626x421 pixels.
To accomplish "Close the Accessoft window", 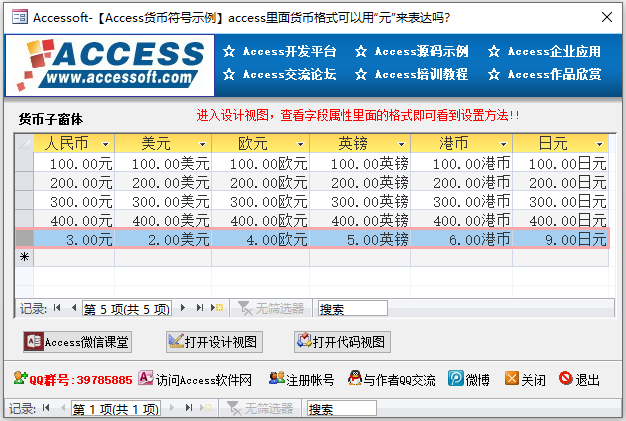I will click(x=607, y=17).
